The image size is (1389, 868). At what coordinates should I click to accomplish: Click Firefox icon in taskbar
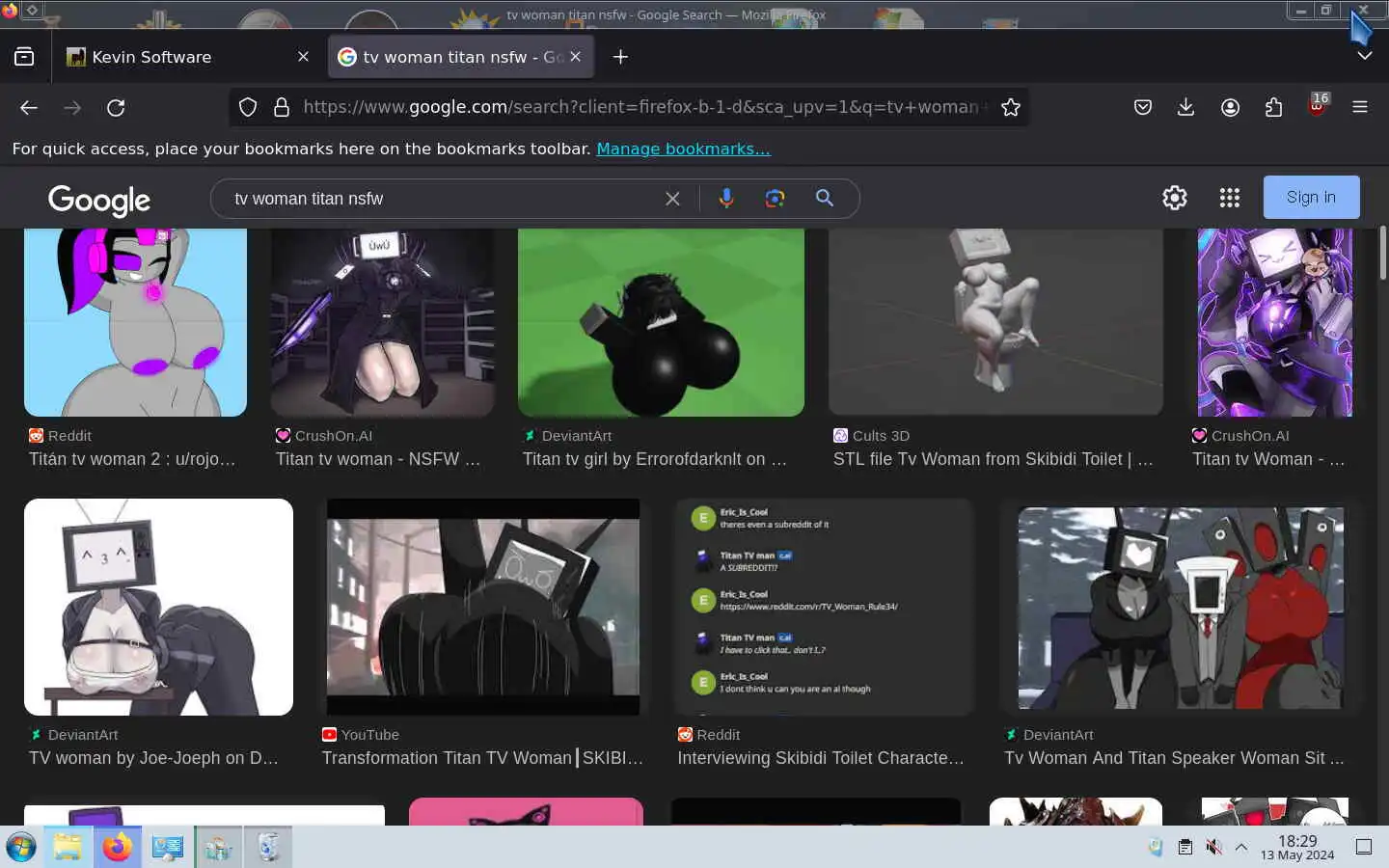118,848
